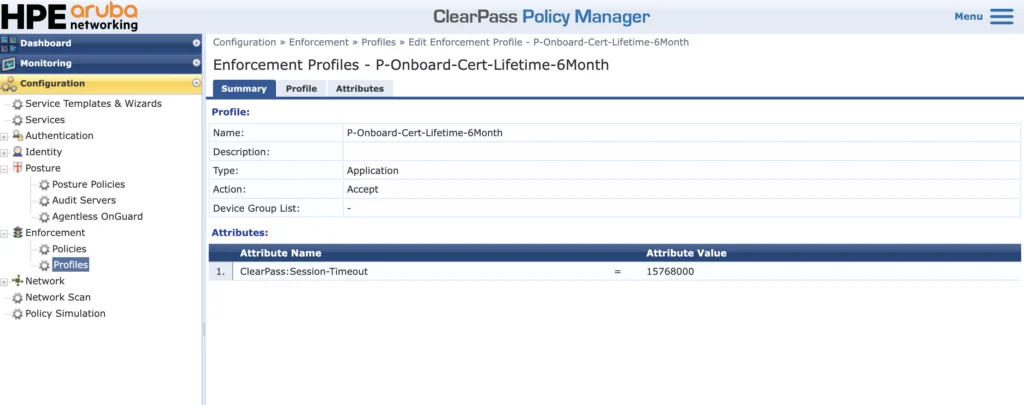Open Network Scan
This screenshot has width=1024, height=405.
58,297
